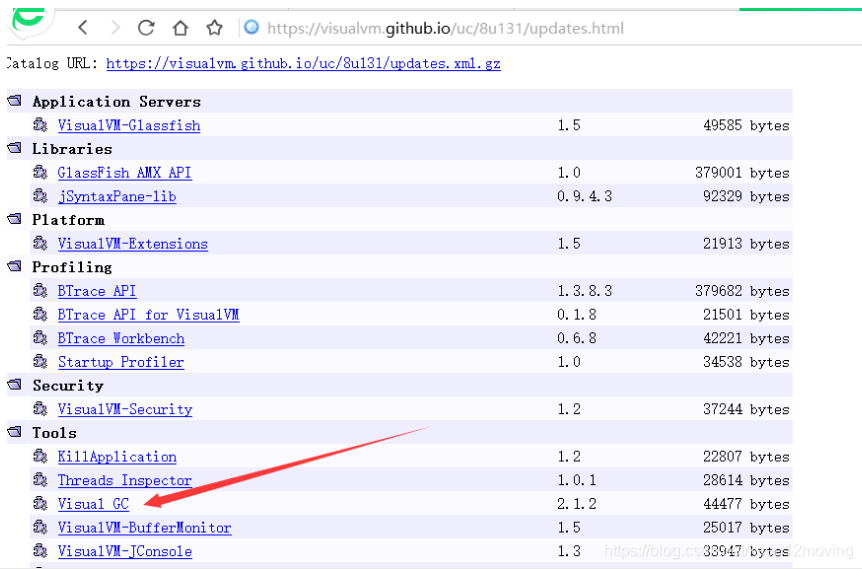862x569 pixels.
Task: Go back using the browser back arrow
Action: pos(83,27)
